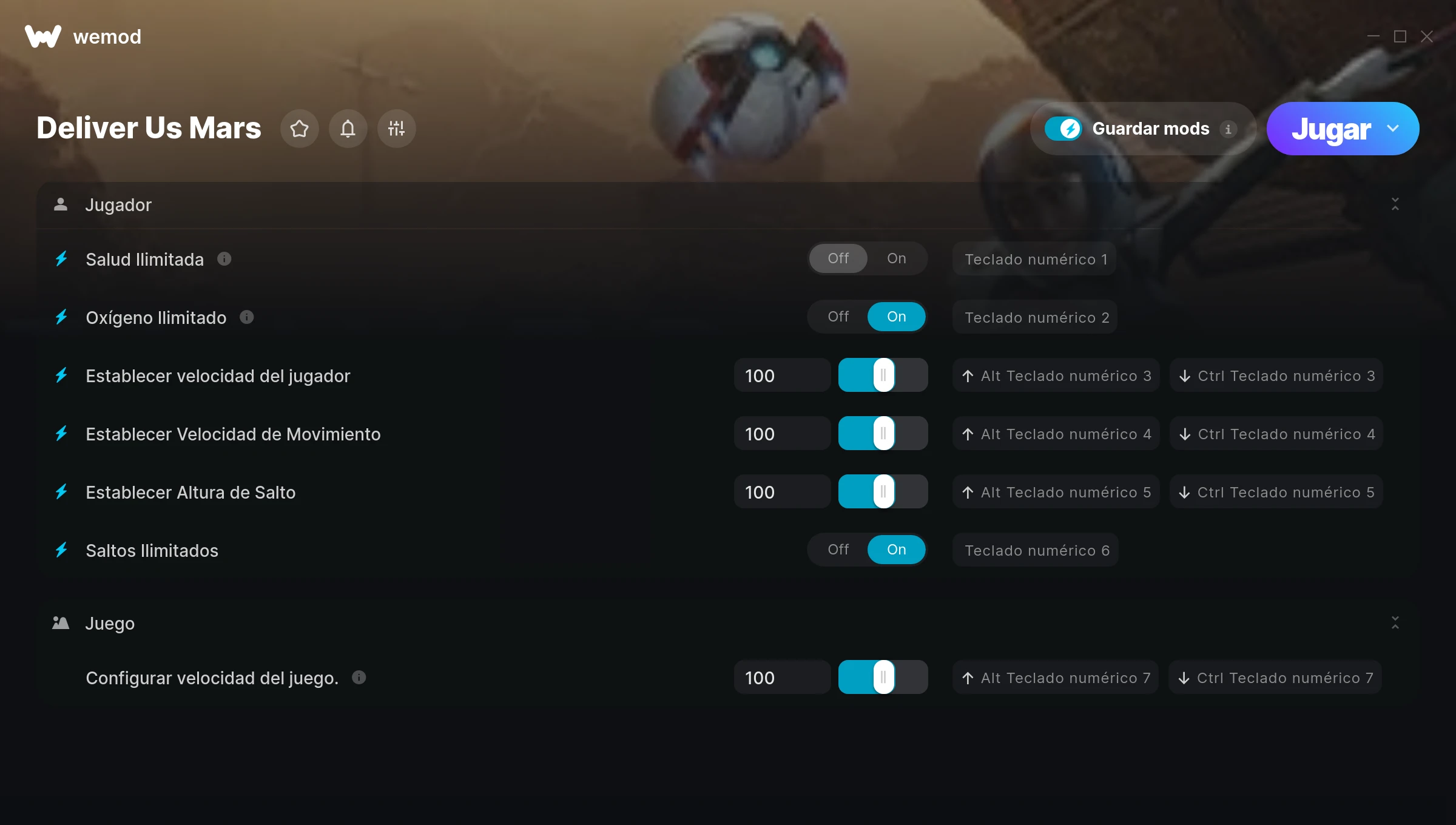Click the info icon in Guardar mods

click(x=1228, y=129)
